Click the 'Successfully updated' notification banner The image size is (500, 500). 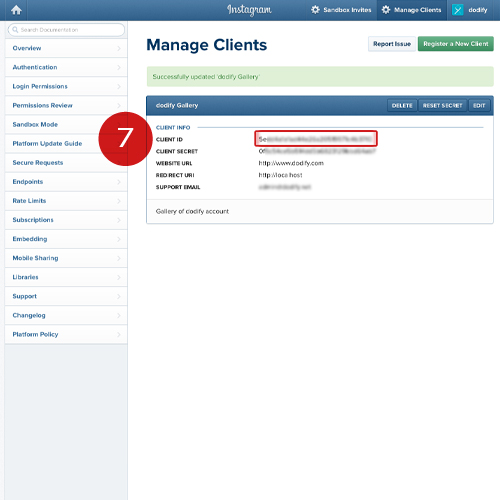point(320,77)
